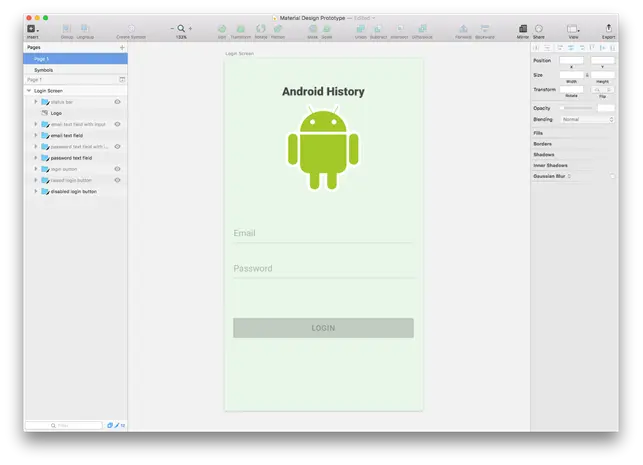Screen dimensions: 643x465
Task: Click the Forward arrange icon
Action: (463, 28)
